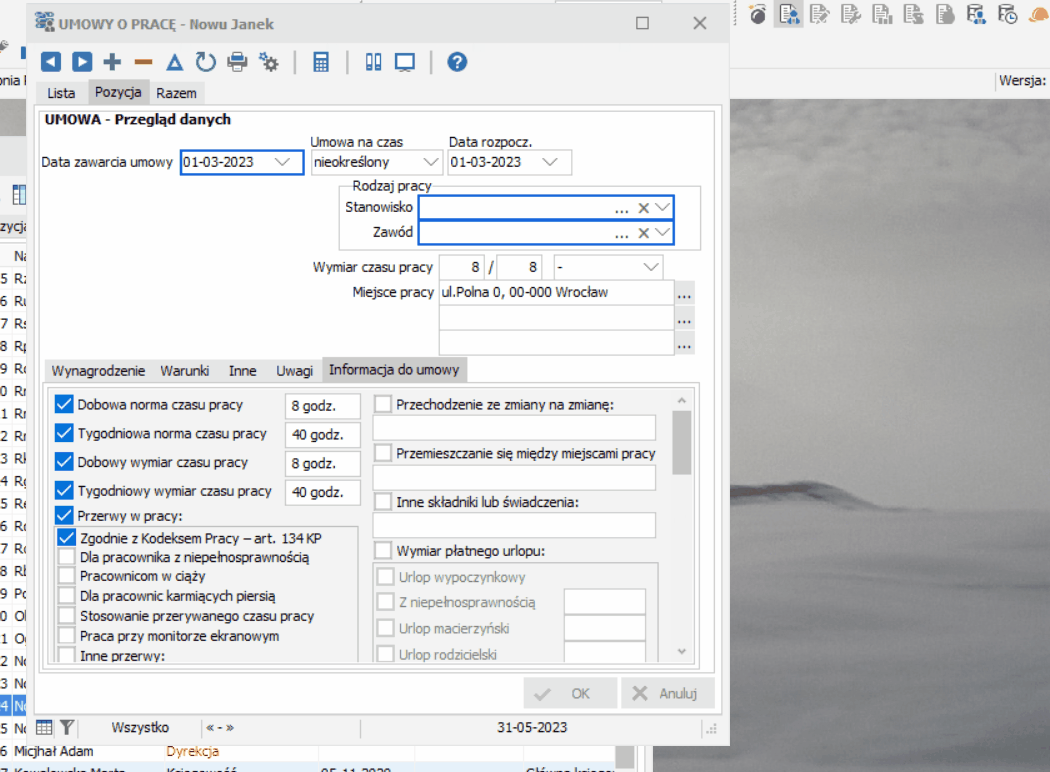Check Wymiar płatnego urlopu
The width and height of the screenshot is (1050, 772).
tap(383, 550)
